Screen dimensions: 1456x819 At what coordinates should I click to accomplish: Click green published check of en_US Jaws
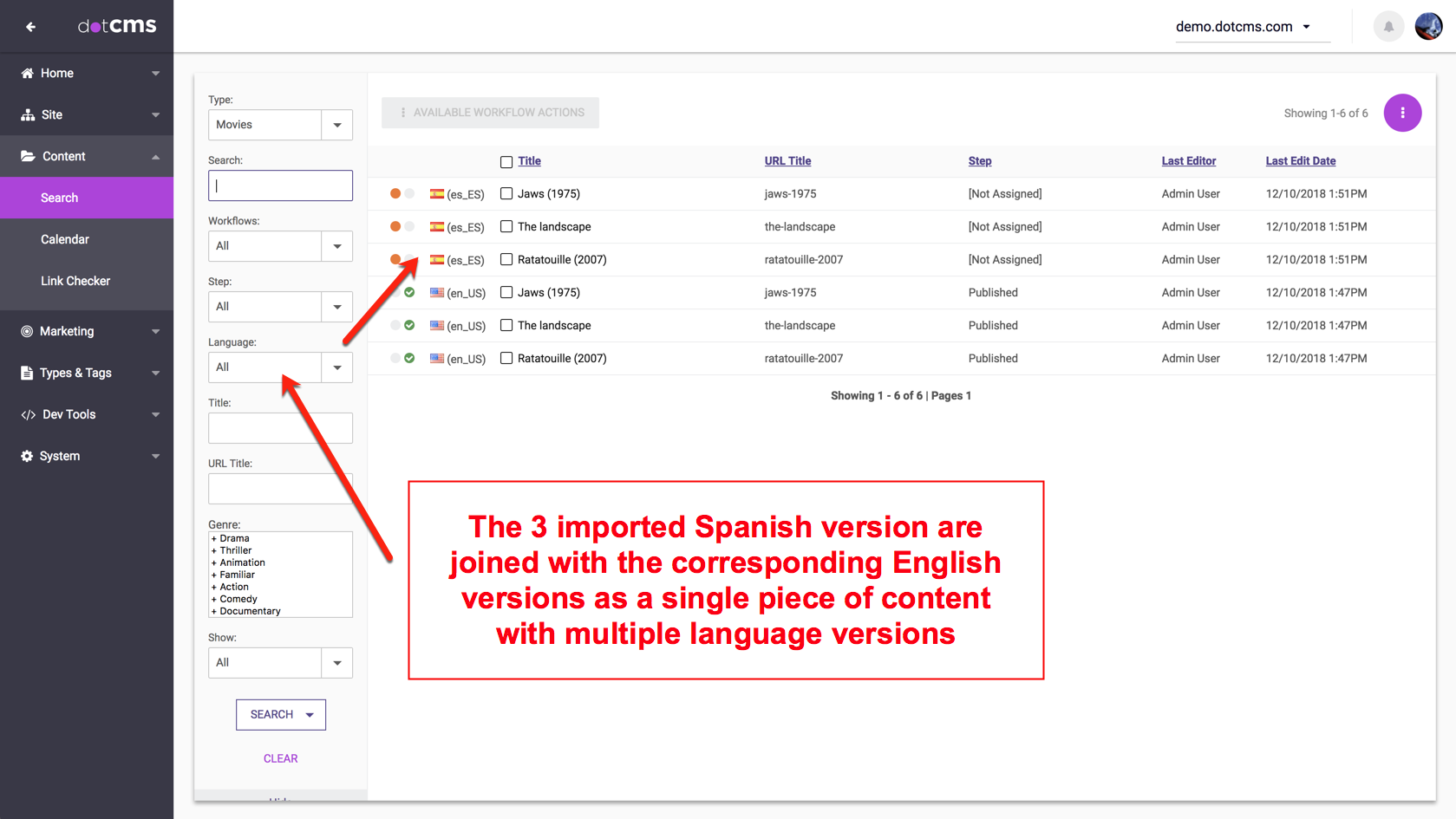(x=409, y=292)
